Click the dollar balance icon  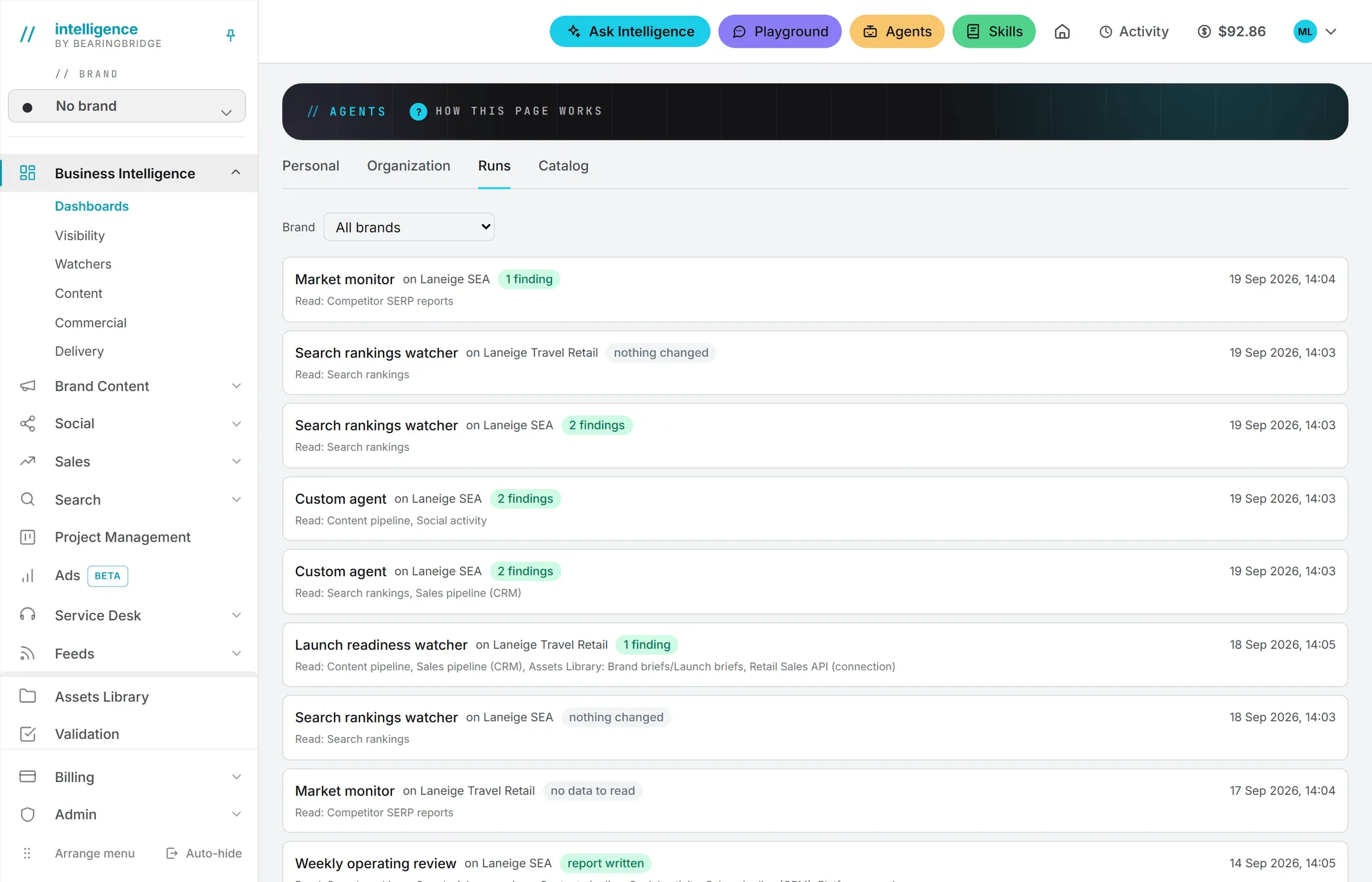click(1204, 31)
